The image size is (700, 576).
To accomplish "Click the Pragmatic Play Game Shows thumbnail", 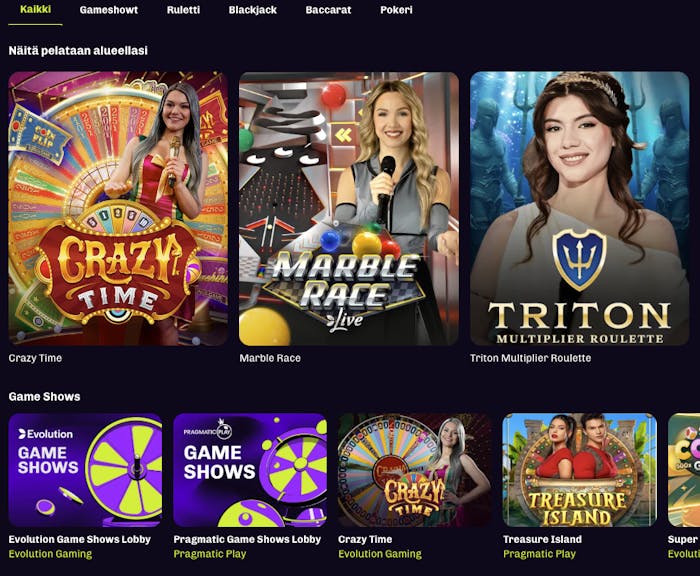I will pos(250,470).
